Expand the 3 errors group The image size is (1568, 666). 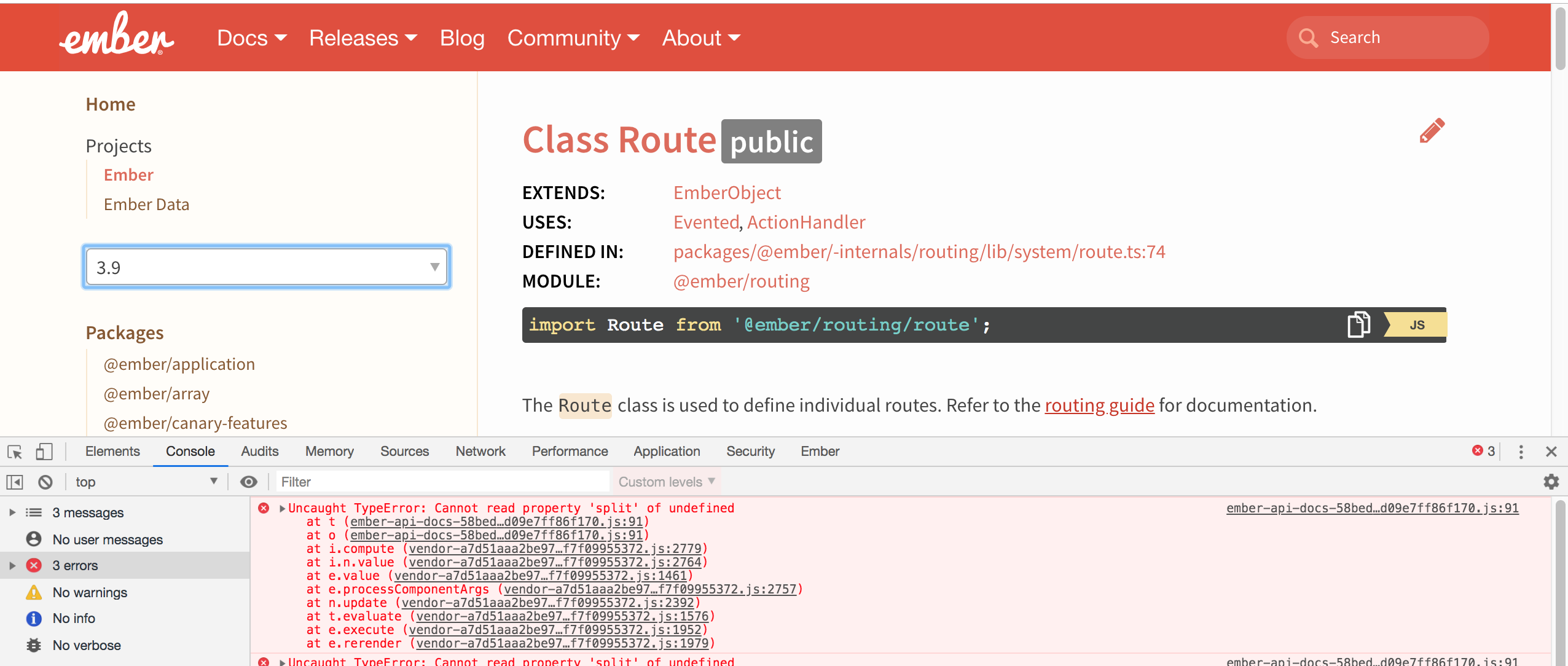[x=12, y=566]
